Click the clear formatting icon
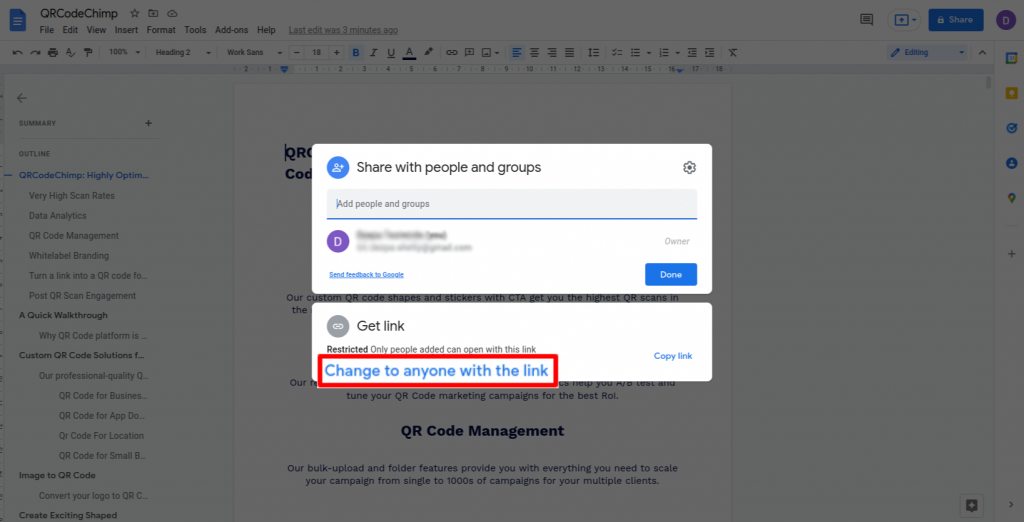 tap(733, 52)
